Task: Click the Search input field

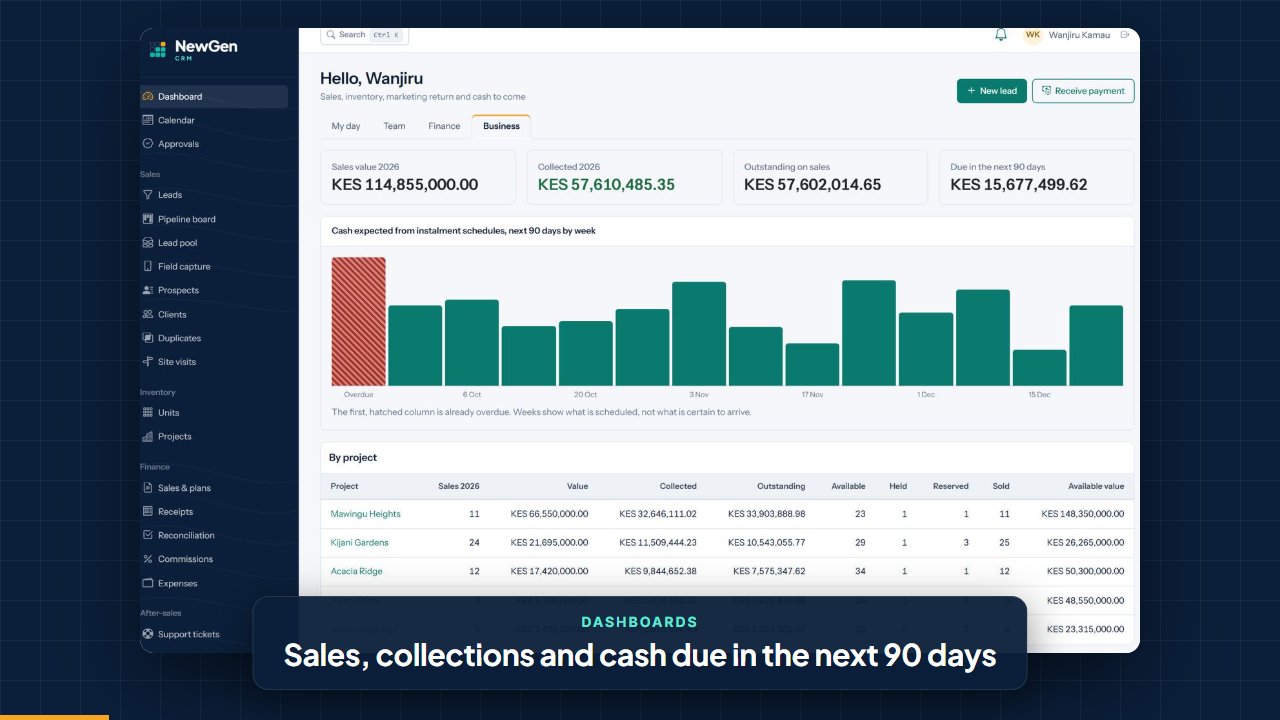Action: point(364,35)
